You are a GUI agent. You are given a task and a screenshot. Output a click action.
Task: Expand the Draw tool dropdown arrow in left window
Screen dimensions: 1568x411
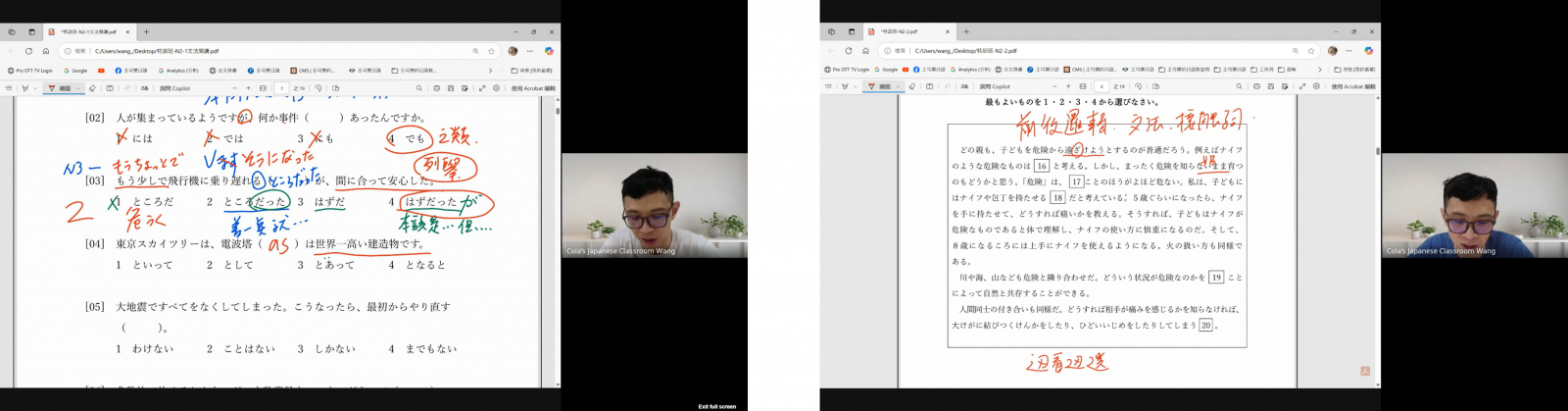pyautogui.click(x=78, y=88)
